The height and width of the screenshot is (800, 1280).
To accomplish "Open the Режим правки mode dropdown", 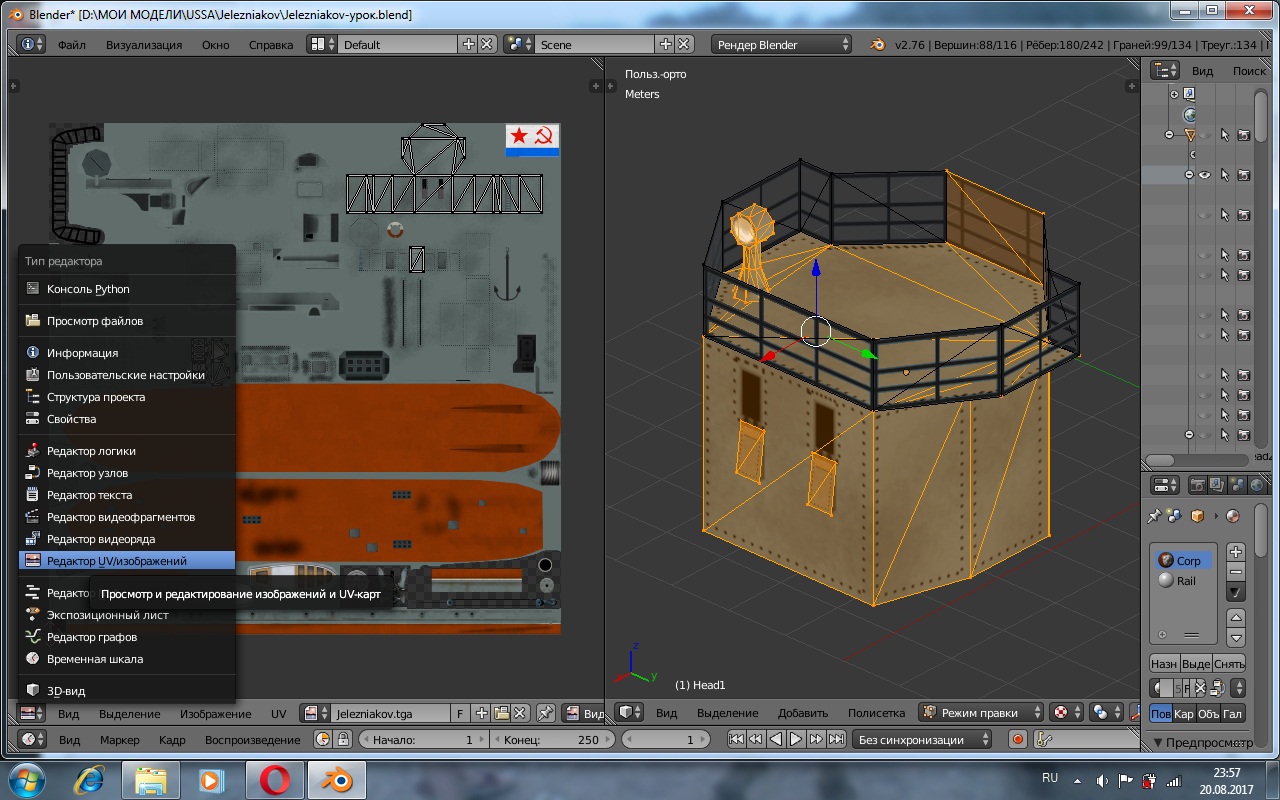I will (980, 713).
